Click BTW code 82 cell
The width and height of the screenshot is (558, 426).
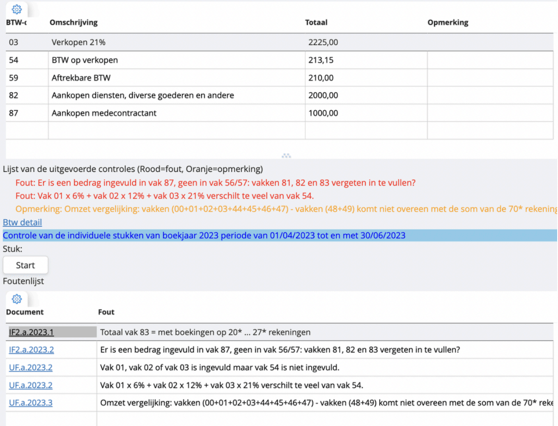[x=27, y=95]
